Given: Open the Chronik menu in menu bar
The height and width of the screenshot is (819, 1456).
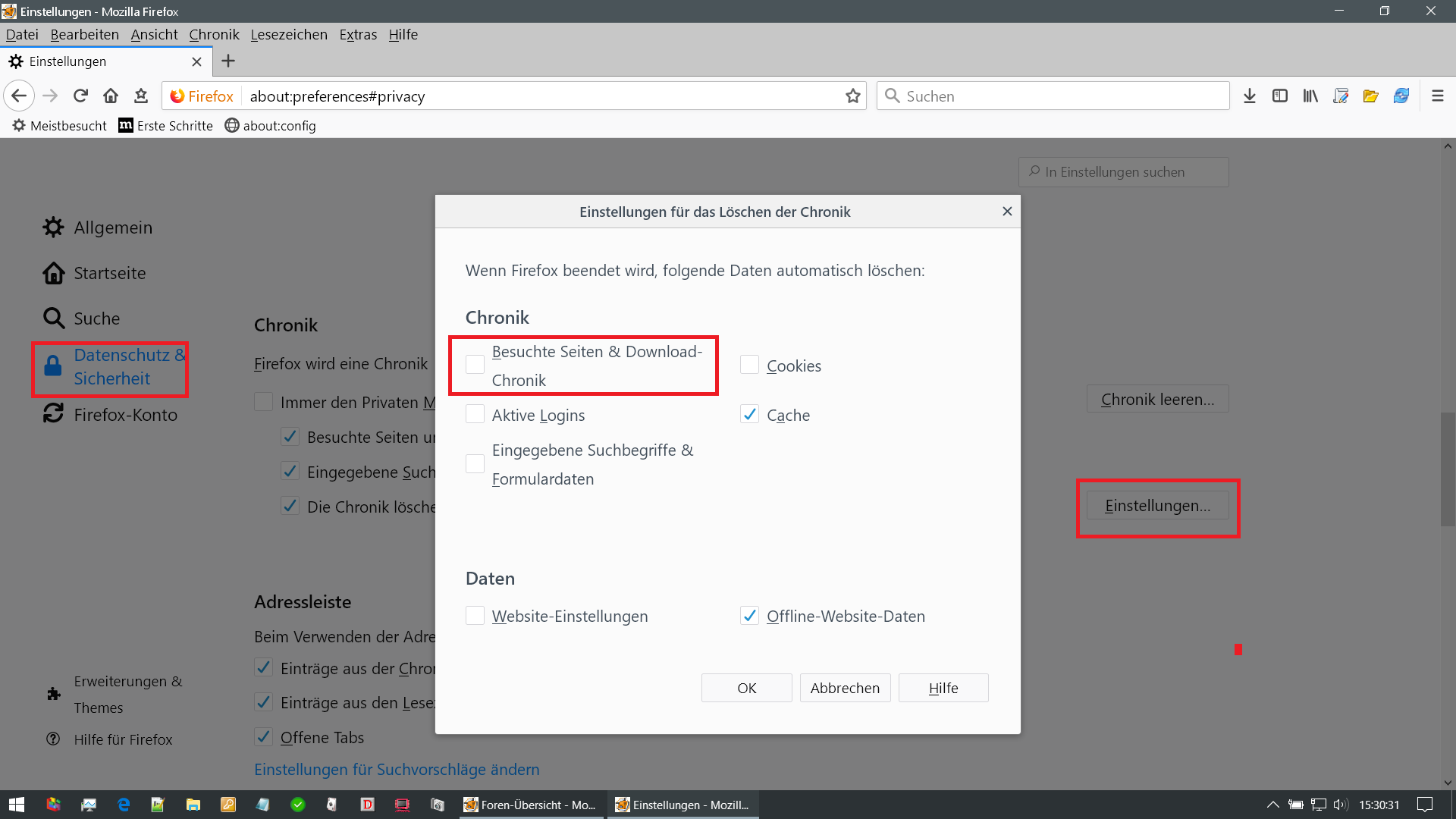Looking at the screenshot, I should 214,35.
